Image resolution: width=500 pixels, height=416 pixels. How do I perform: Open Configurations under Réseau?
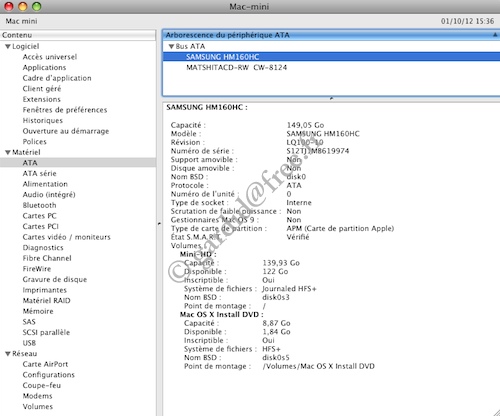click(x=49, y=375)
